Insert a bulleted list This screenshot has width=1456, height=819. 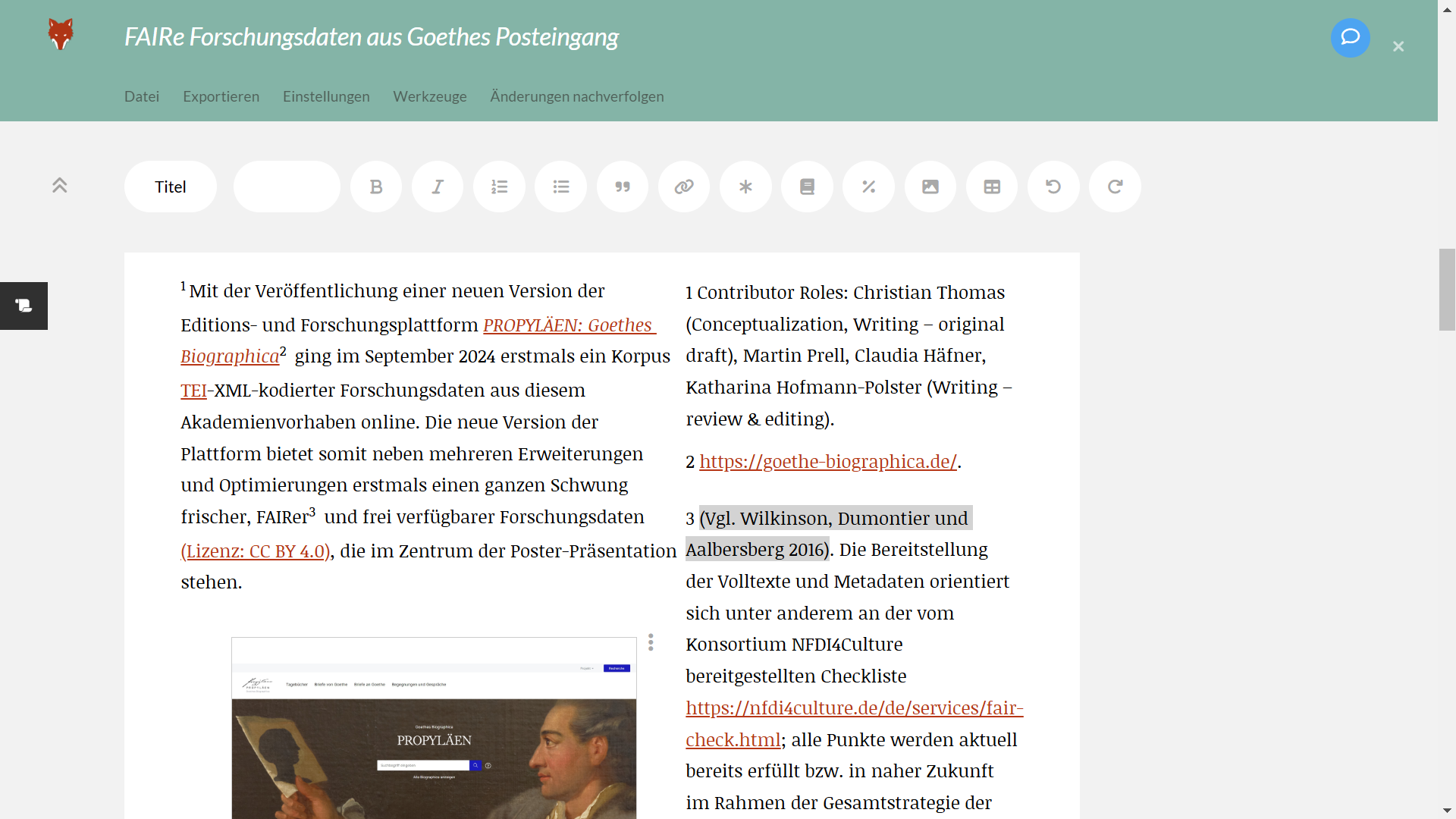point(561,187)
